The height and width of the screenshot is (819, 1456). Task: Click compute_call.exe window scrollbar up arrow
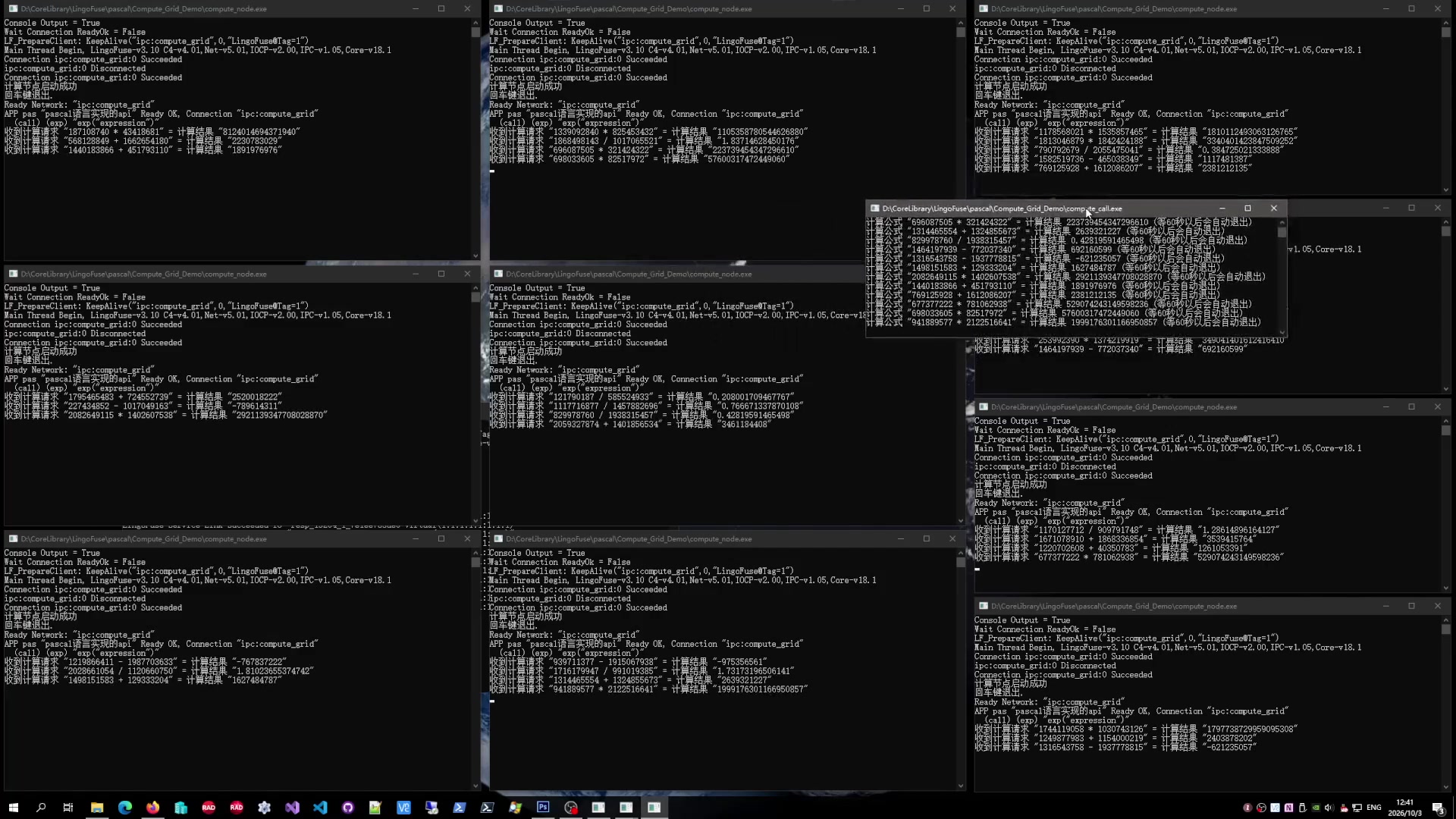point(1282,223)
